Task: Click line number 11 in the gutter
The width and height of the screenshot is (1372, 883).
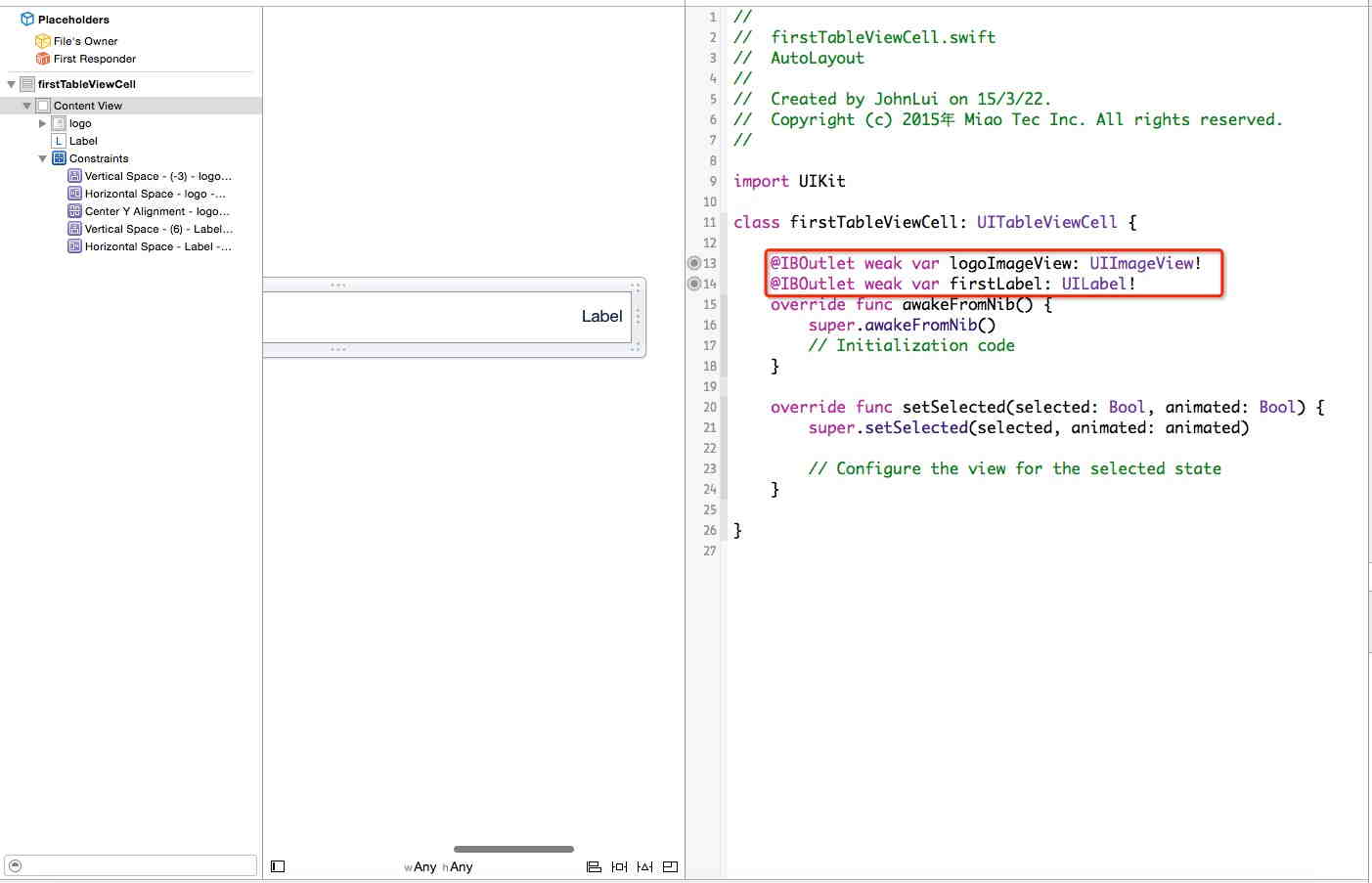Action: click(x=710, y=222)
